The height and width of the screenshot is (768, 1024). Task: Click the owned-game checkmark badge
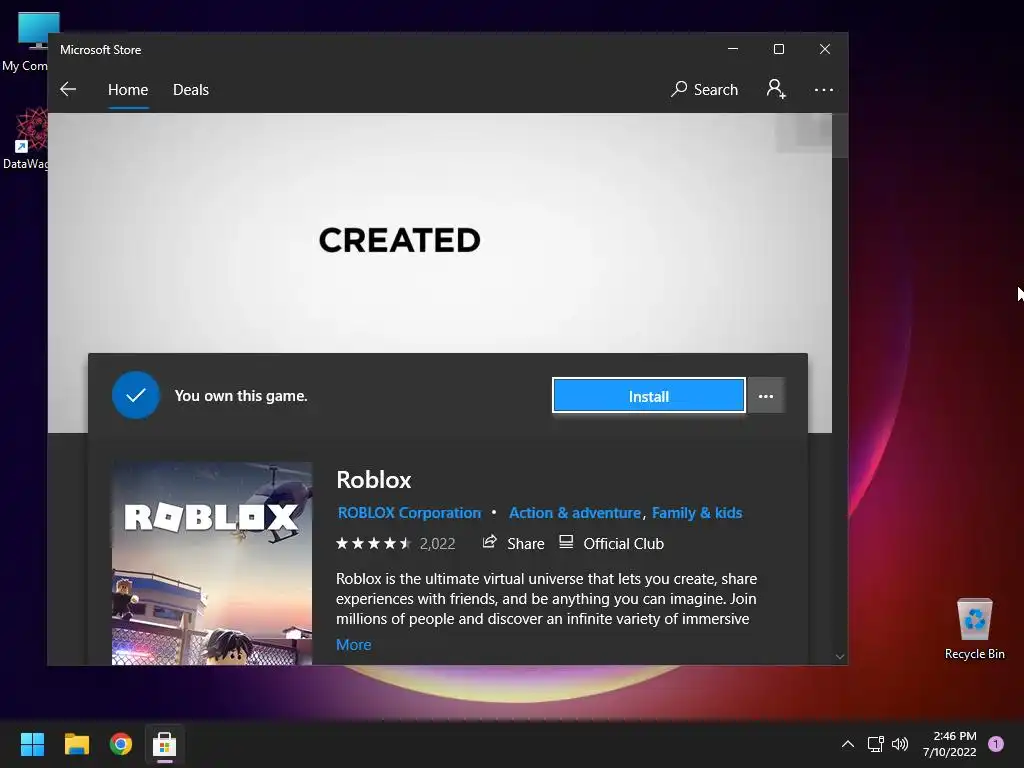coord(136,395)
